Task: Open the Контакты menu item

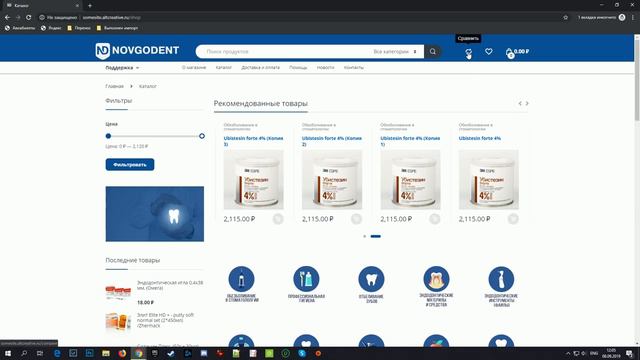Action: tap(353, 68)
